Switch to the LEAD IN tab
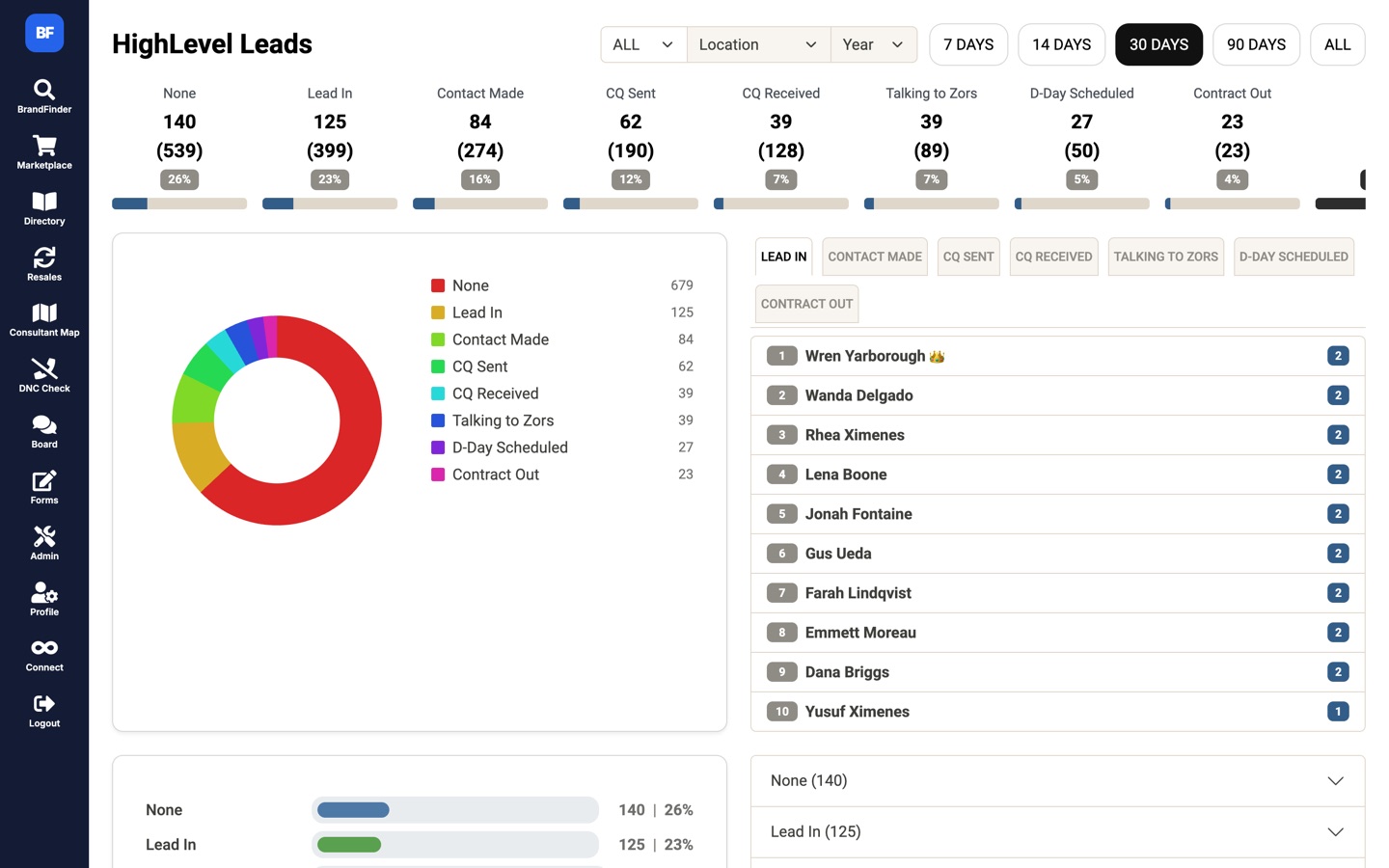The image size is (1389, 868). 783,257
